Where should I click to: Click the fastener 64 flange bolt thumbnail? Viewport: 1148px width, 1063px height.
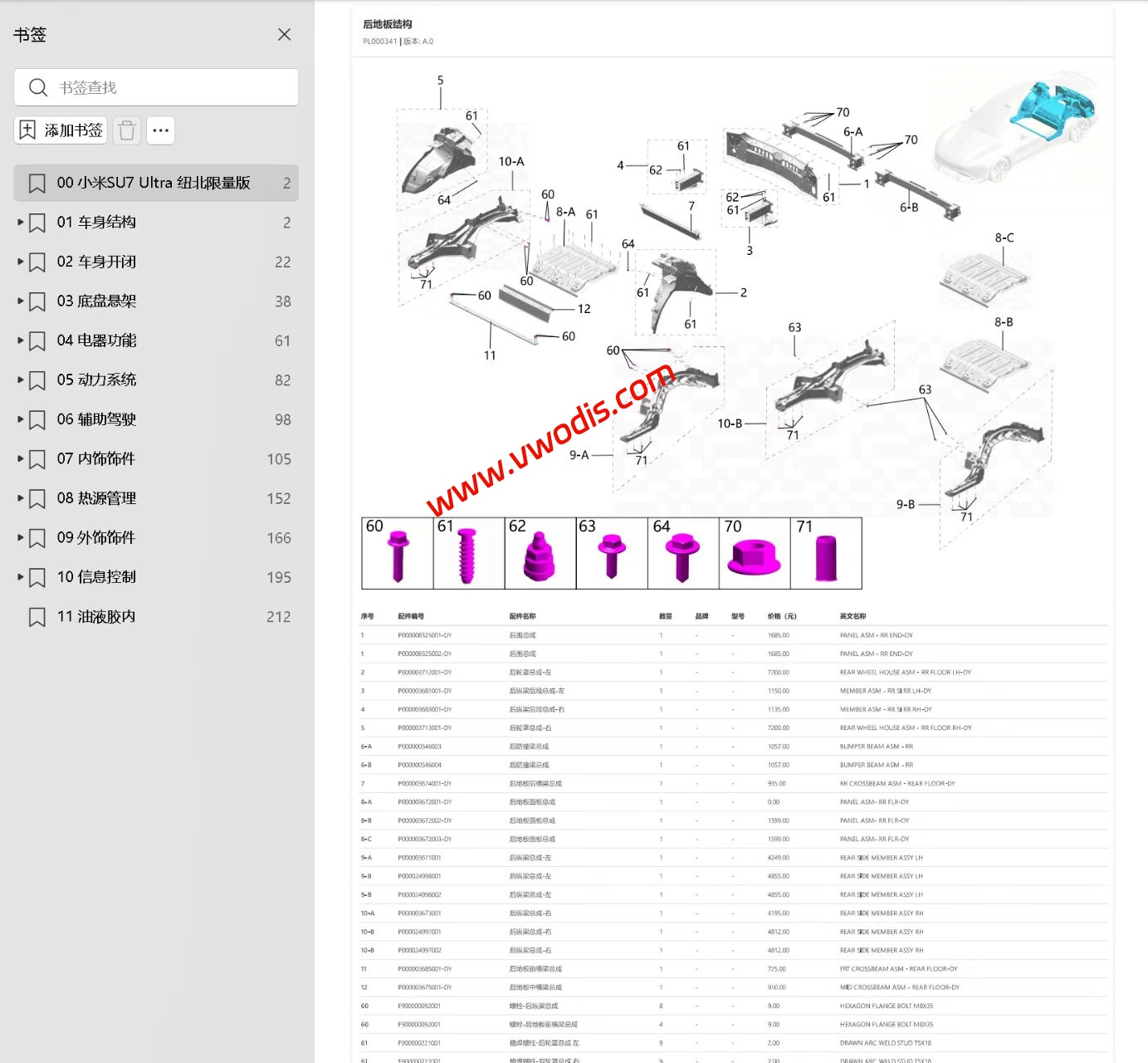tap(682, 554)
